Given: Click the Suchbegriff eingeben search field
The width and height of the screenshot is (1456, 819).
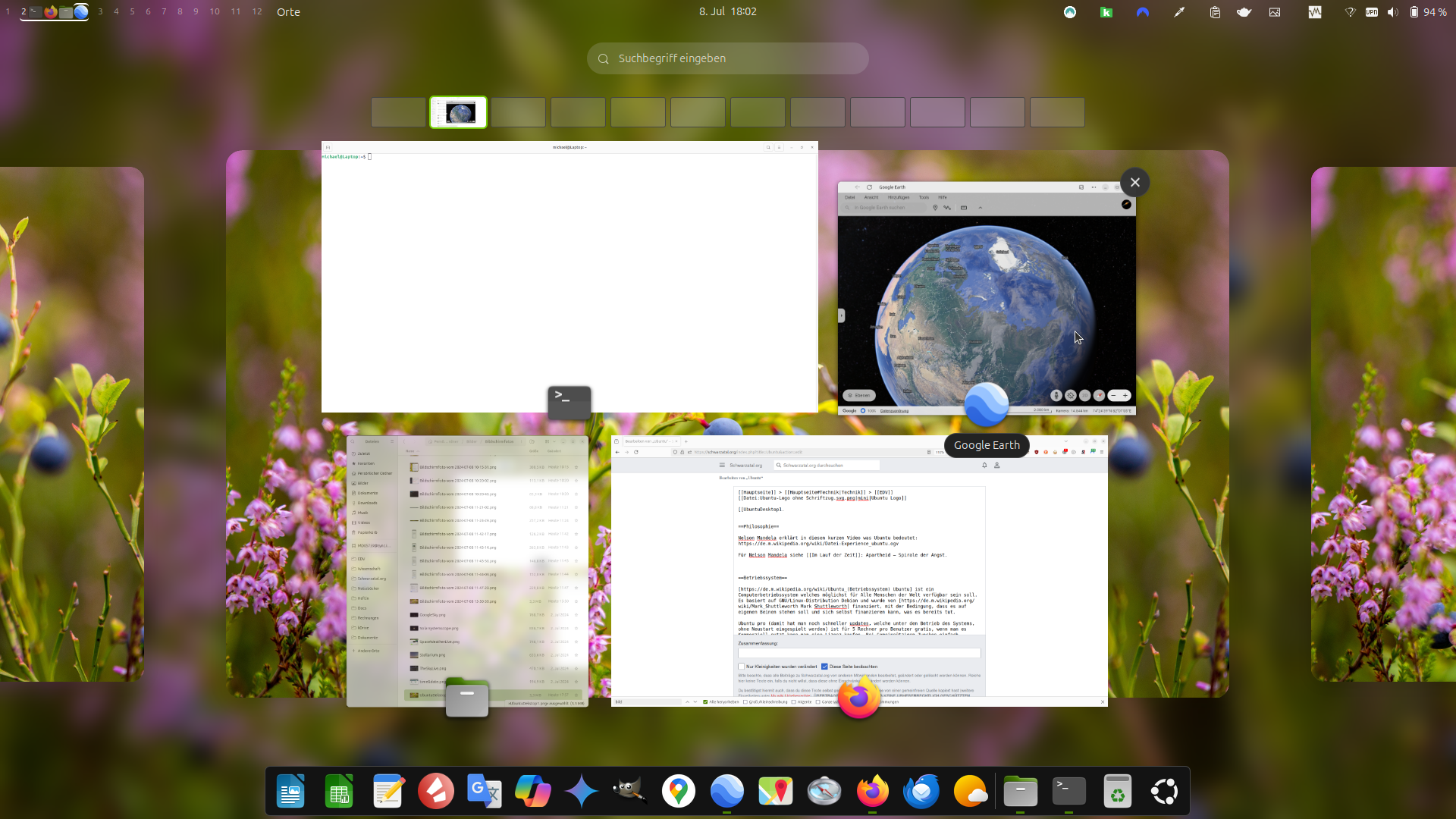Looking at the screenshot, I should click(728, 58).
